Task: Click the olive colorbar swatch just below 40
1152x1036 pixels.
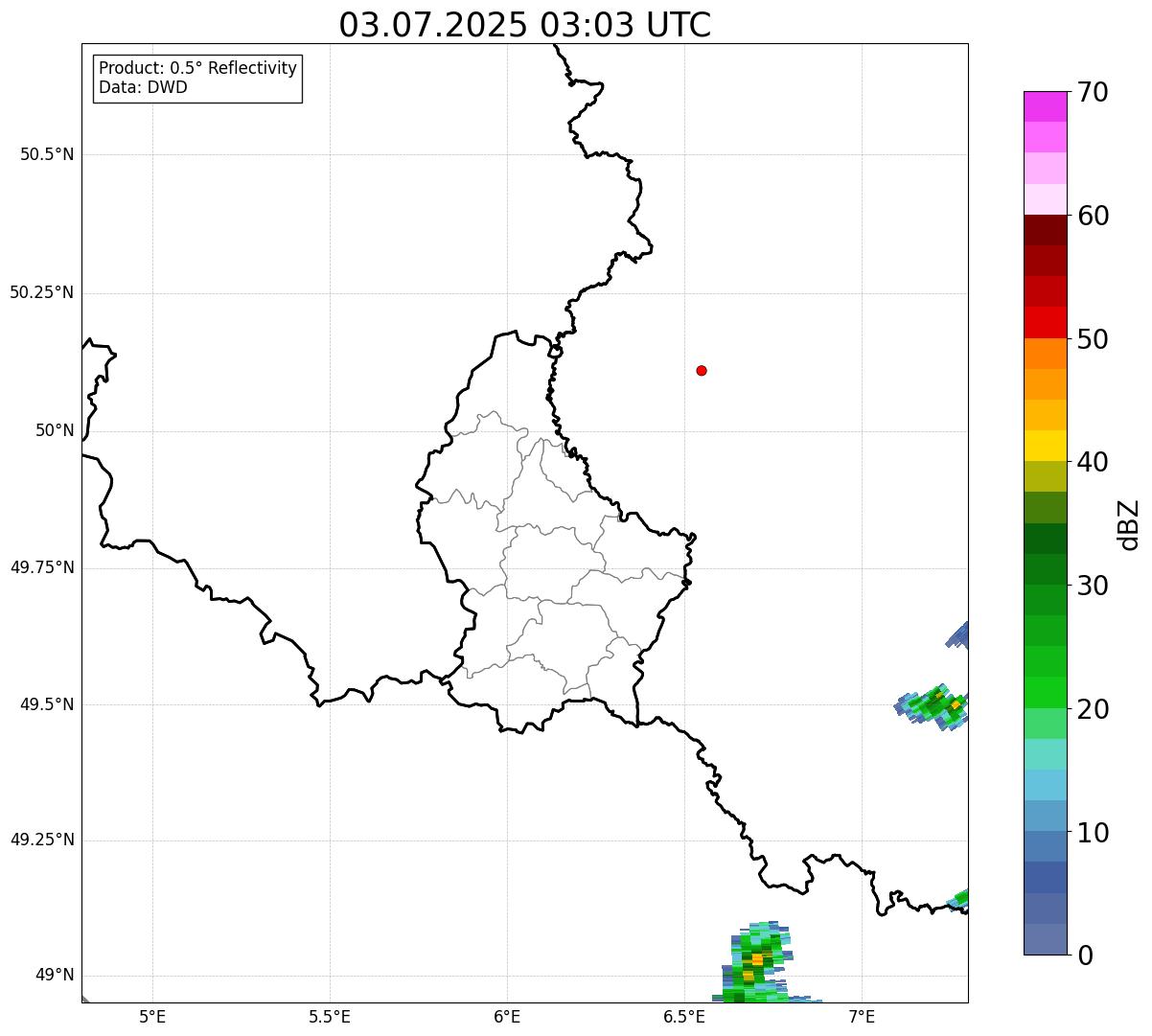Action: pos(1045,476)
